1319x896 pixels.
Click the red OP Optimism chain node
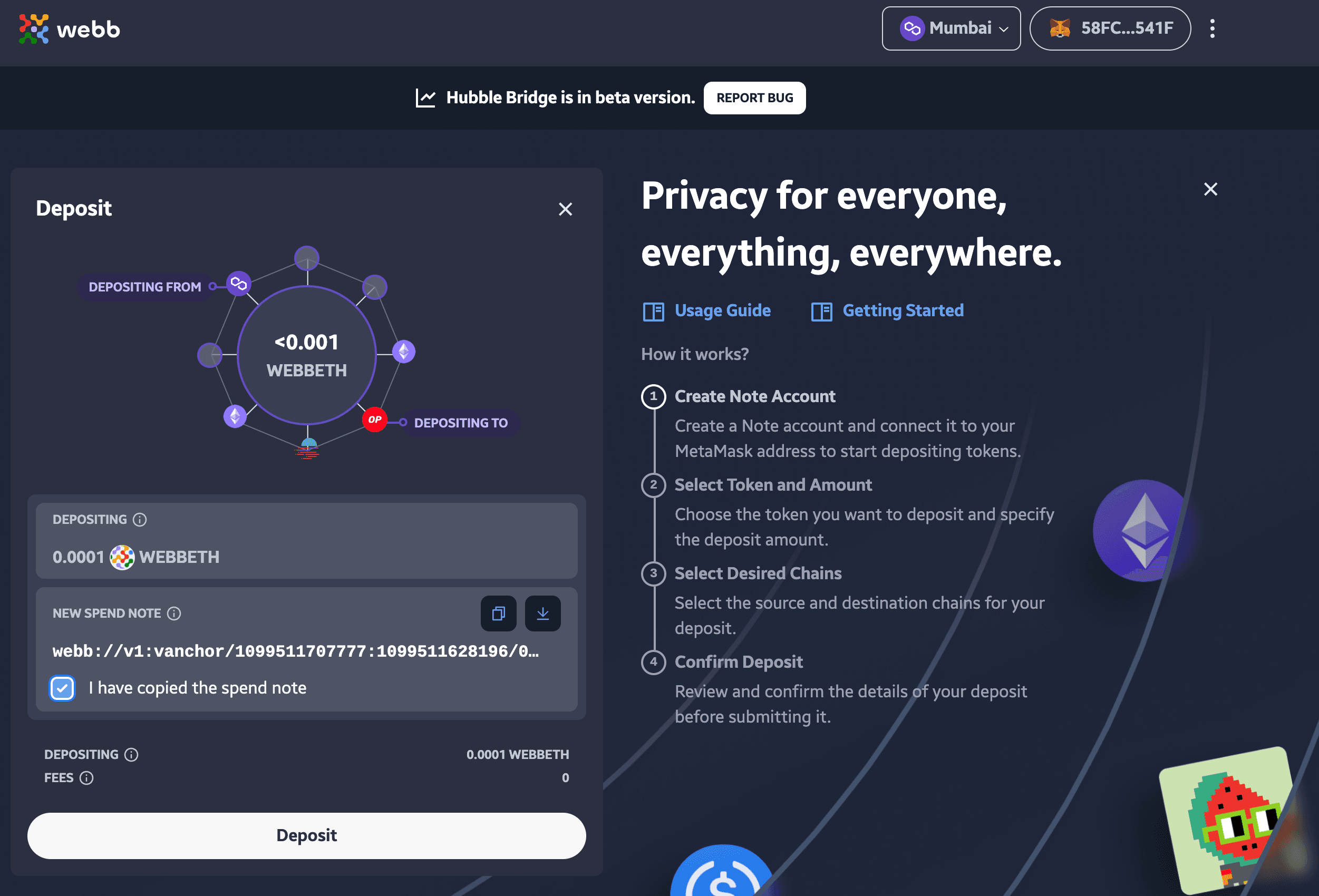click(374, 420)
